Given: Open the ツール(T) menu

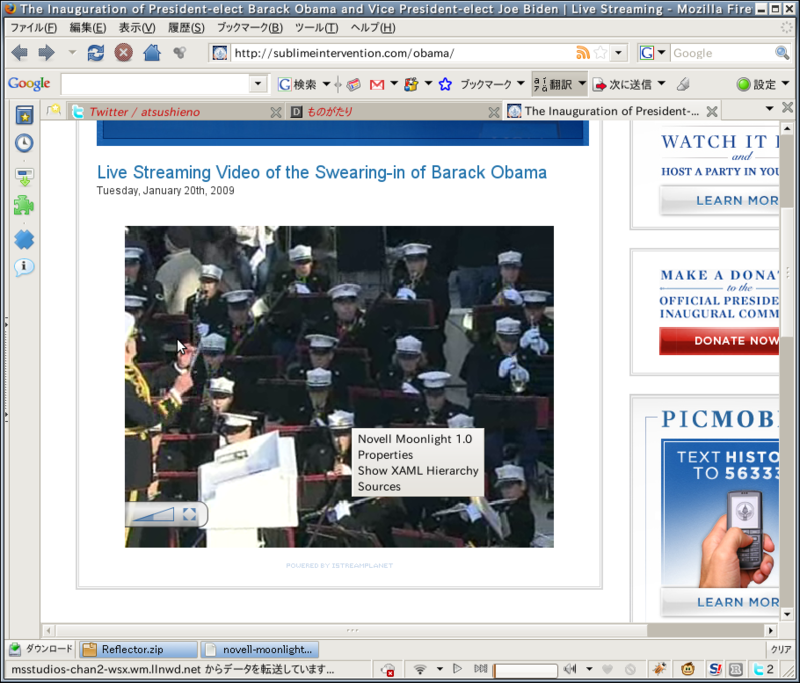Looking at the screenshot, I should pos(316,28).
